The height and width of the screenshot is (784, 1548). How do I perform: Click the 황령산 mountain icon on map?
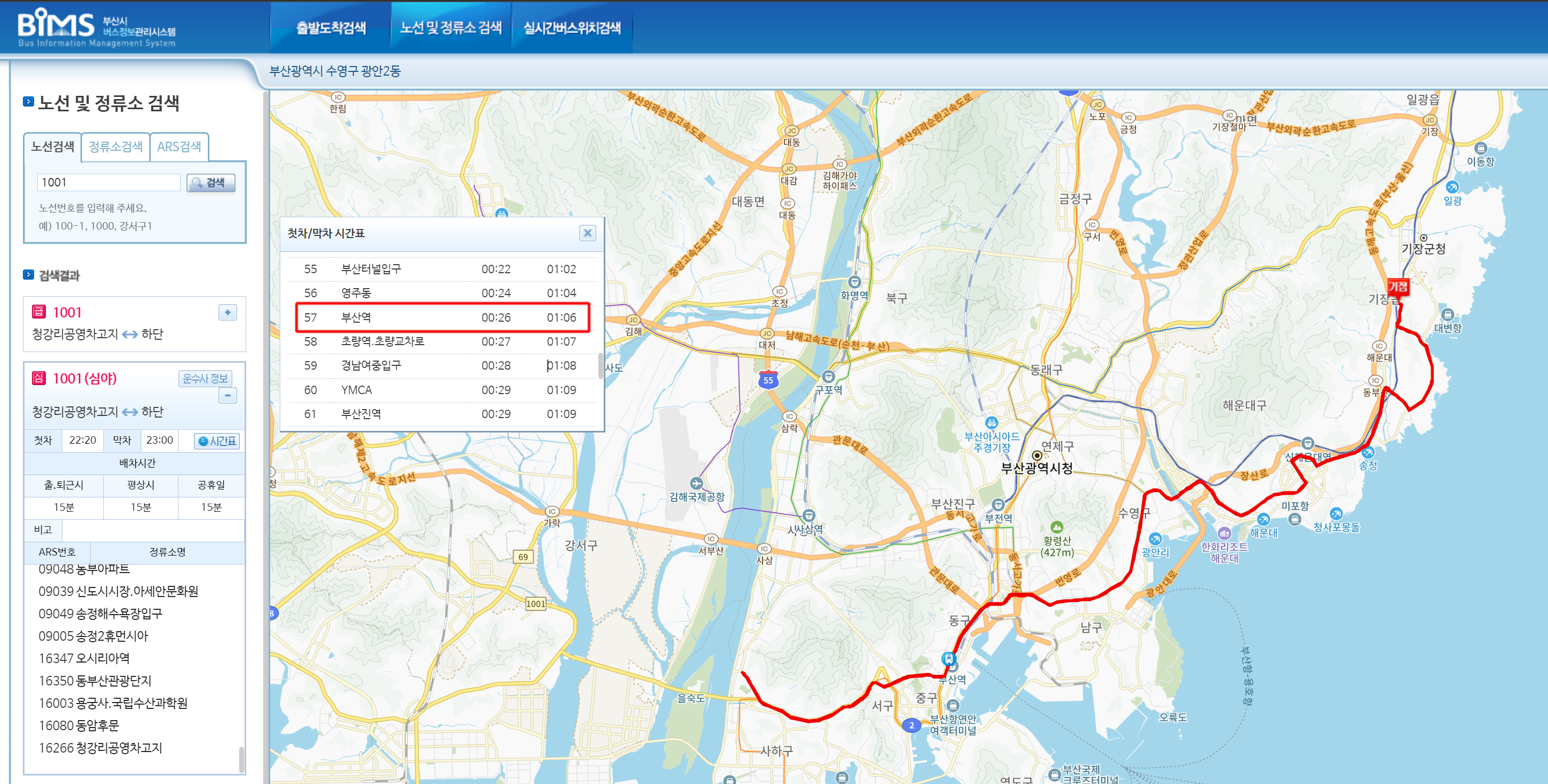tap(1057, 528)
